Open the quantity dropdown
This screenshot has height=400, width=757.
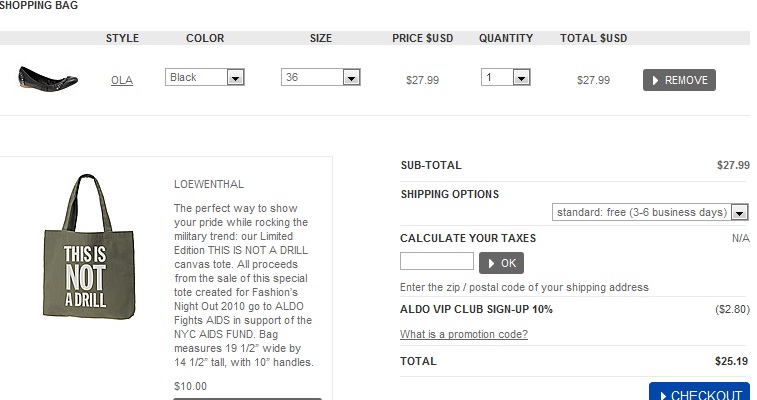tap(505, 77)
